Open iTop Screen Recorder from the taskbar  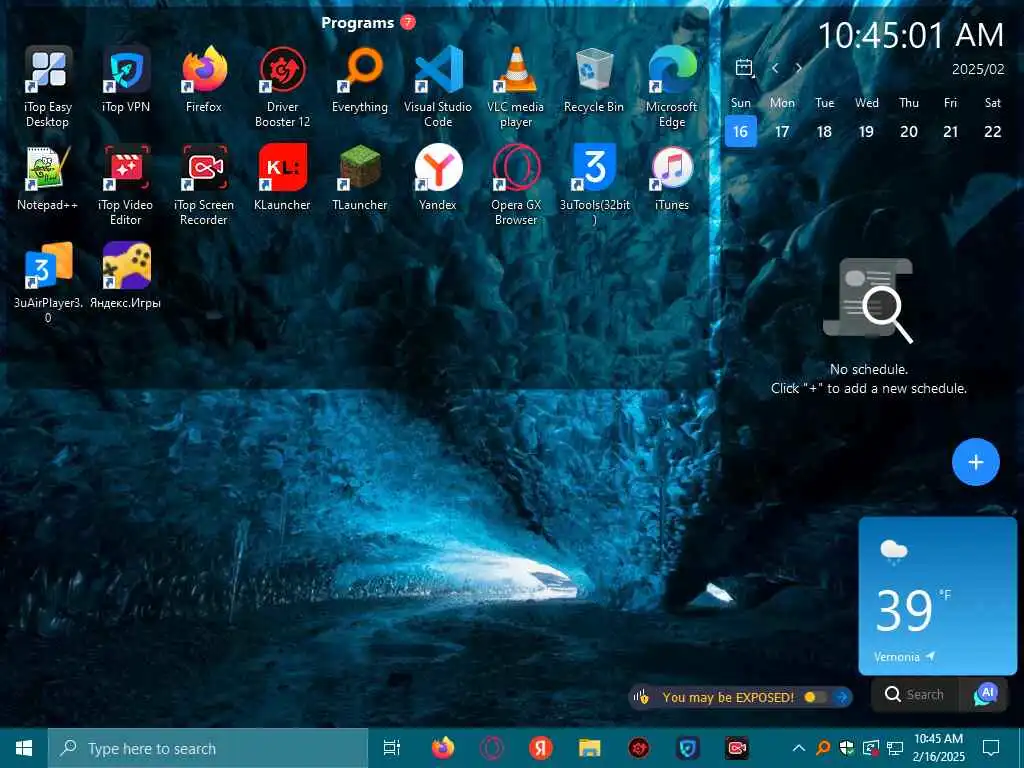(737, 748)
